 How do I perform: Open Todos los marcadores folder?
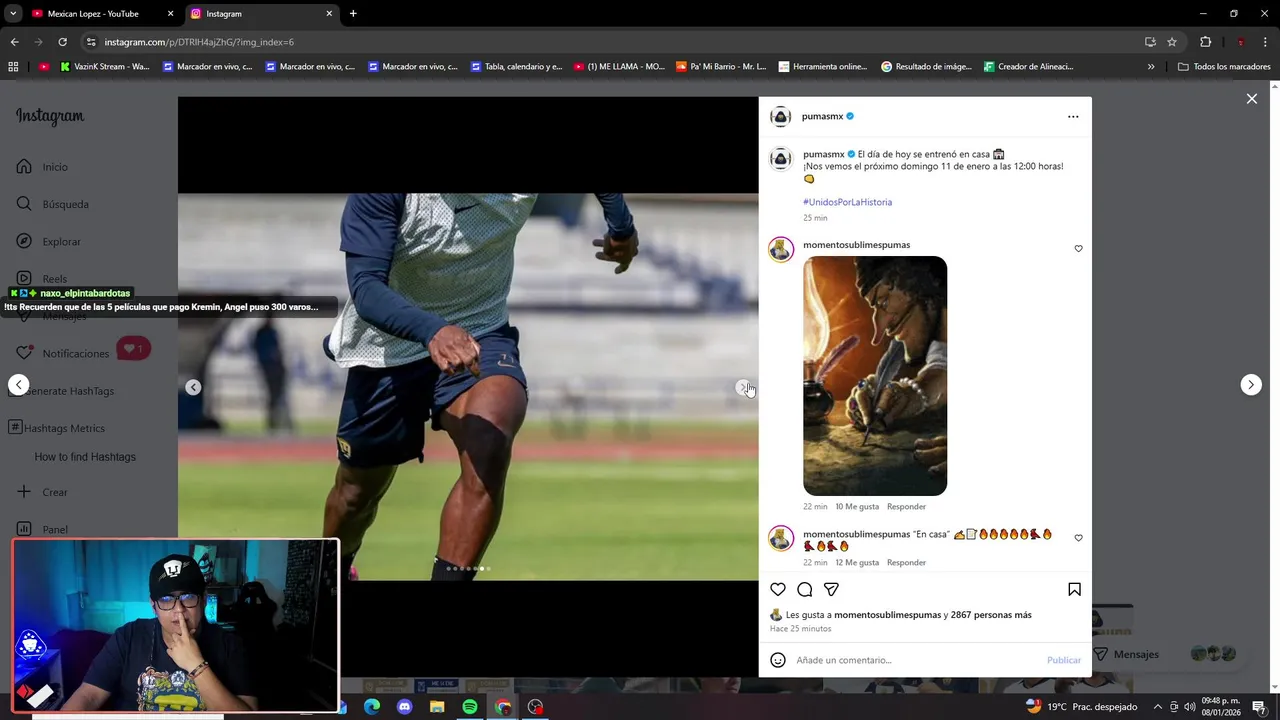pyautogui.click(x=1224, y=67)
